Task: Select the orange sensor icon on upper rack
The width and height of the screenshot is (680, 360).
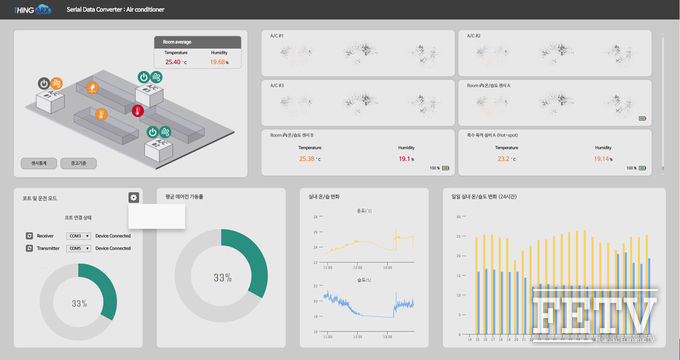Action: (x=92, y=88)
